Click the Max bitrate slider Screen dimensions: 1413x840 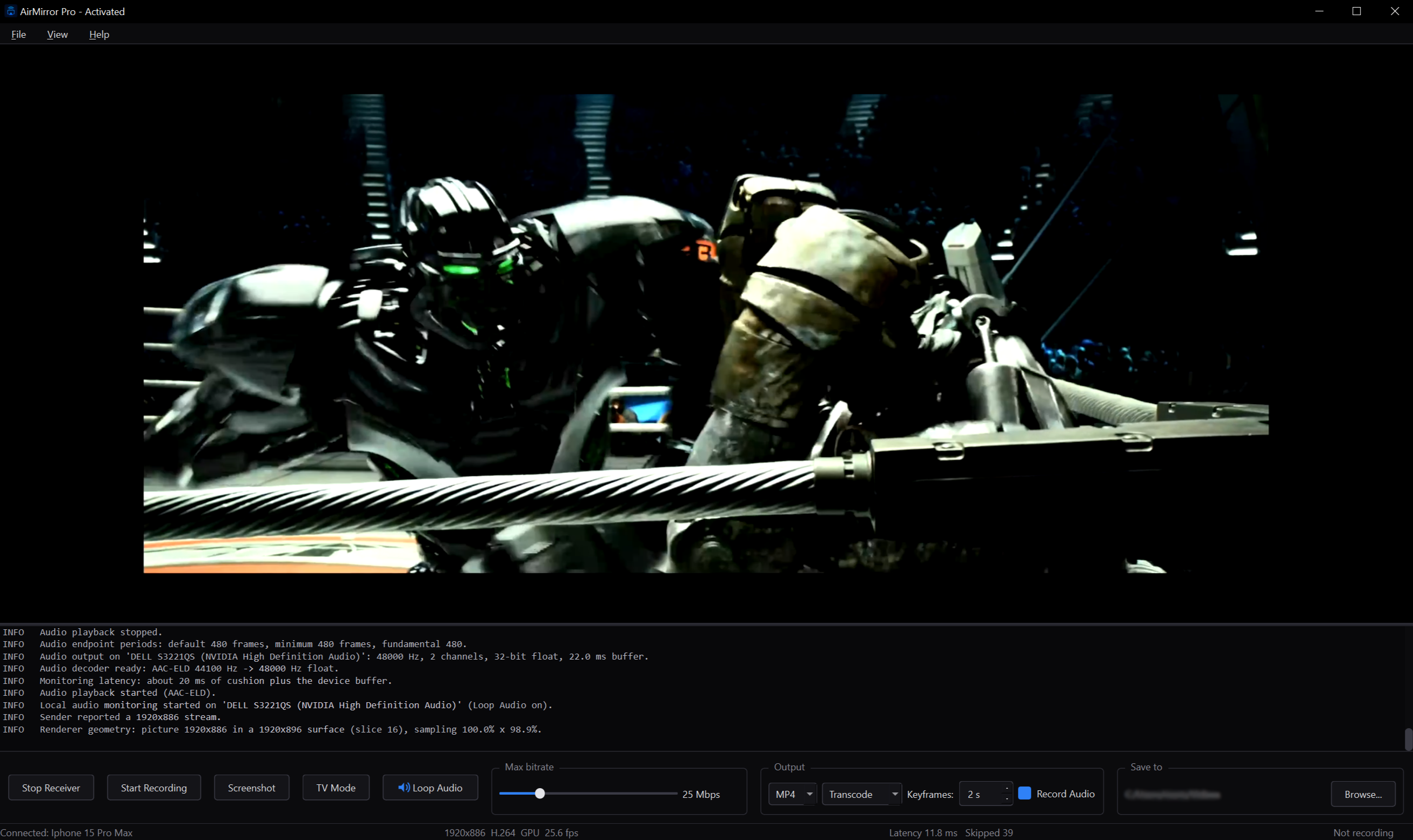588,794
